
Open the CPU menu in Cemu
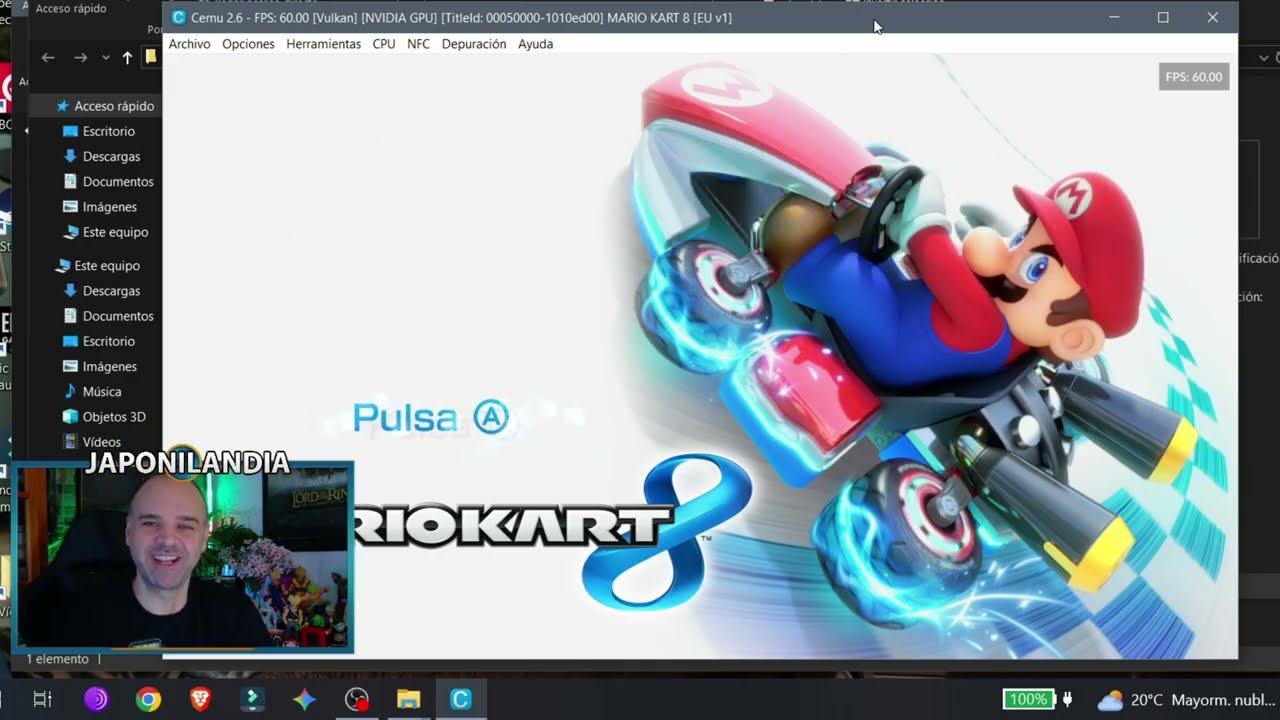pyautogui.click(x=384, y=44)
